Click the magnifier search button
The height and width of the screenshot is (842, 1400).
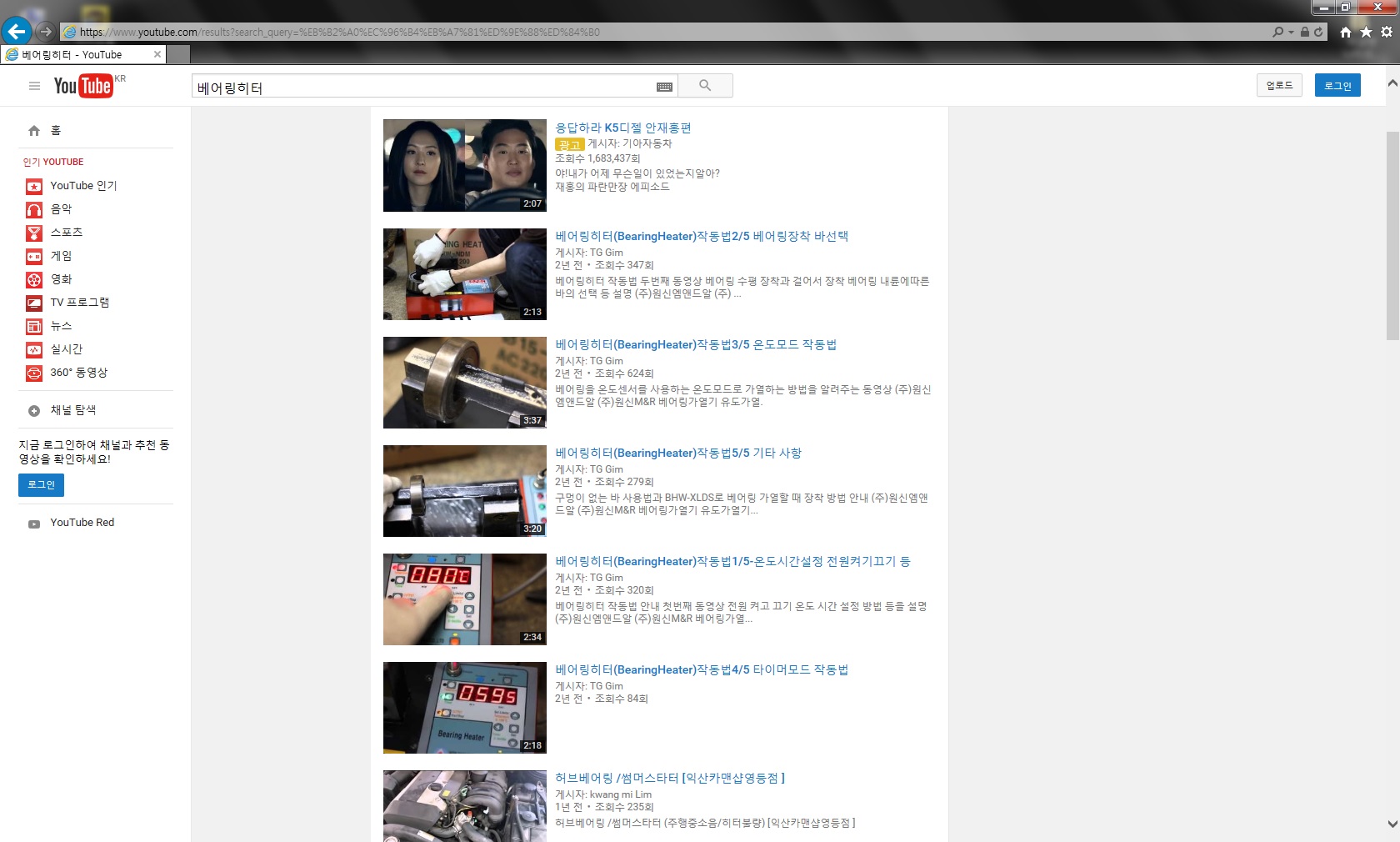pos(705,86)
